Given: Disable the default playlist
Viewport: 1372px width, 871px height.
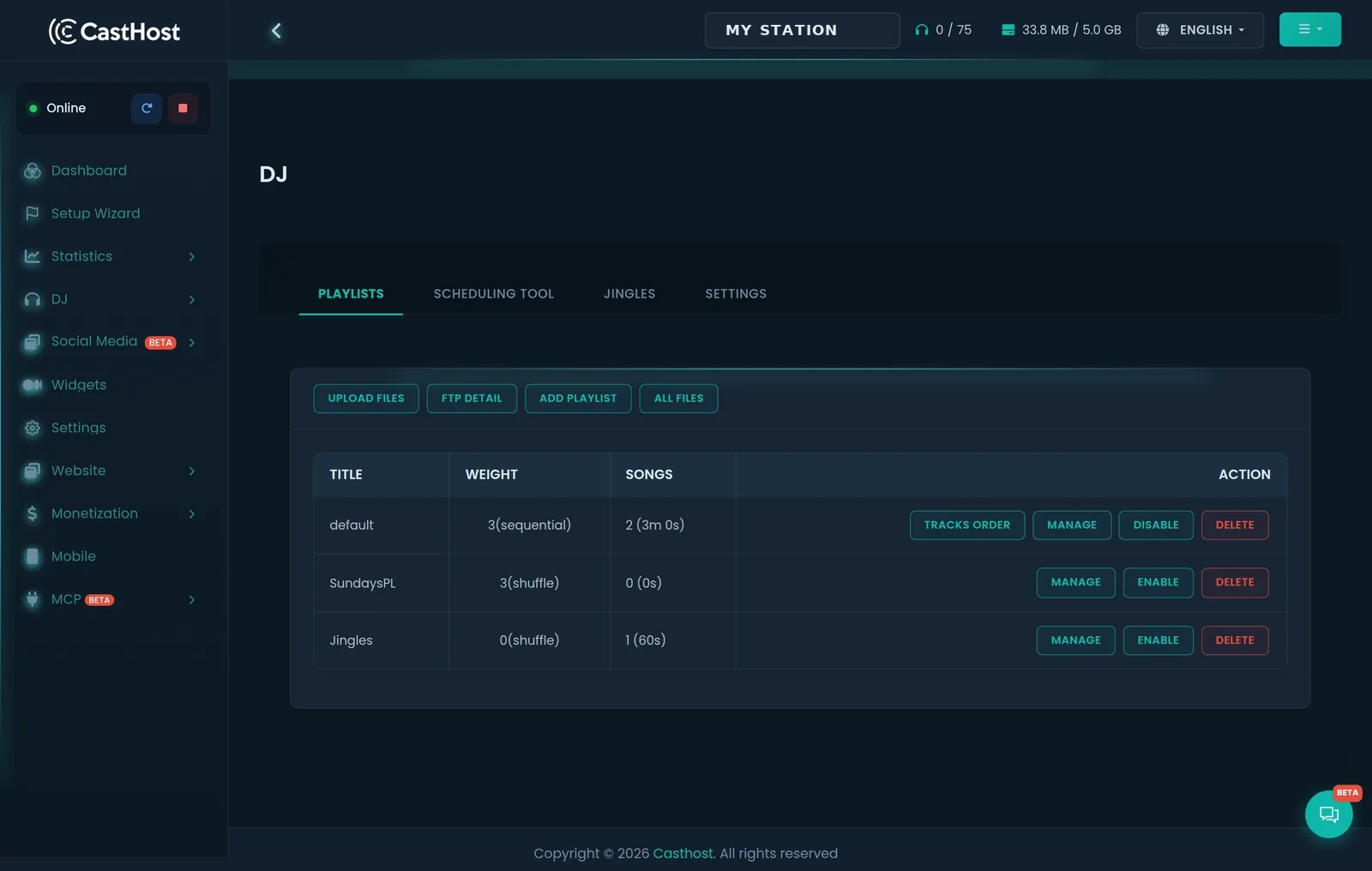Looking at the screenshot, I should [1156, 525].
